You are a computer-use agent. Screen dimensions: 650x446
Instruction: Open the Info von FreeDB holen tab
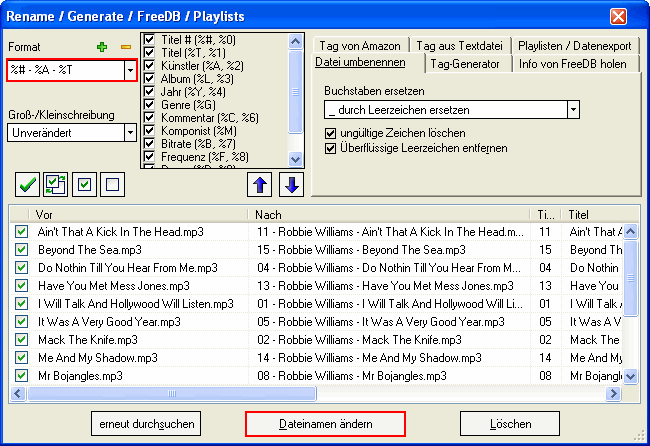point(572,64)
